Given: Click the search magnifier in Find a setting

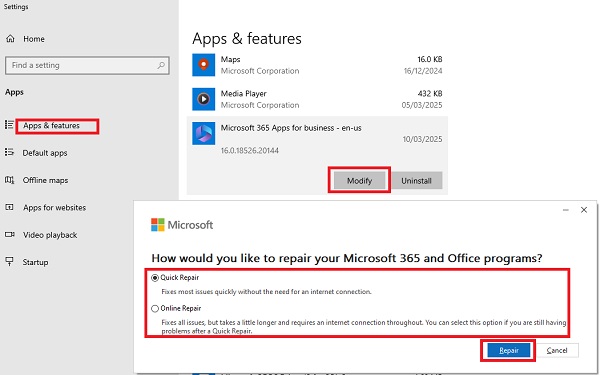Looking at the screenshot, I should [x=161, y=65].
